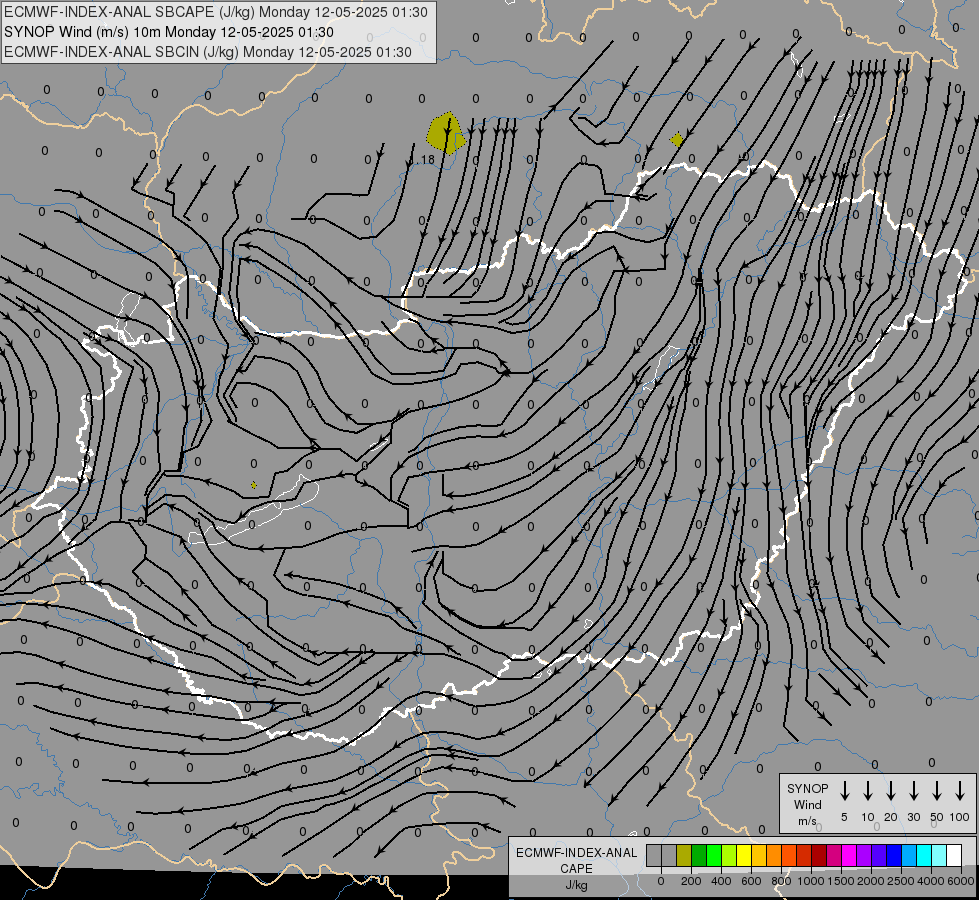
Task: Click the 200 tick label on CAPE scale
Action: click(x=691, y=881)
